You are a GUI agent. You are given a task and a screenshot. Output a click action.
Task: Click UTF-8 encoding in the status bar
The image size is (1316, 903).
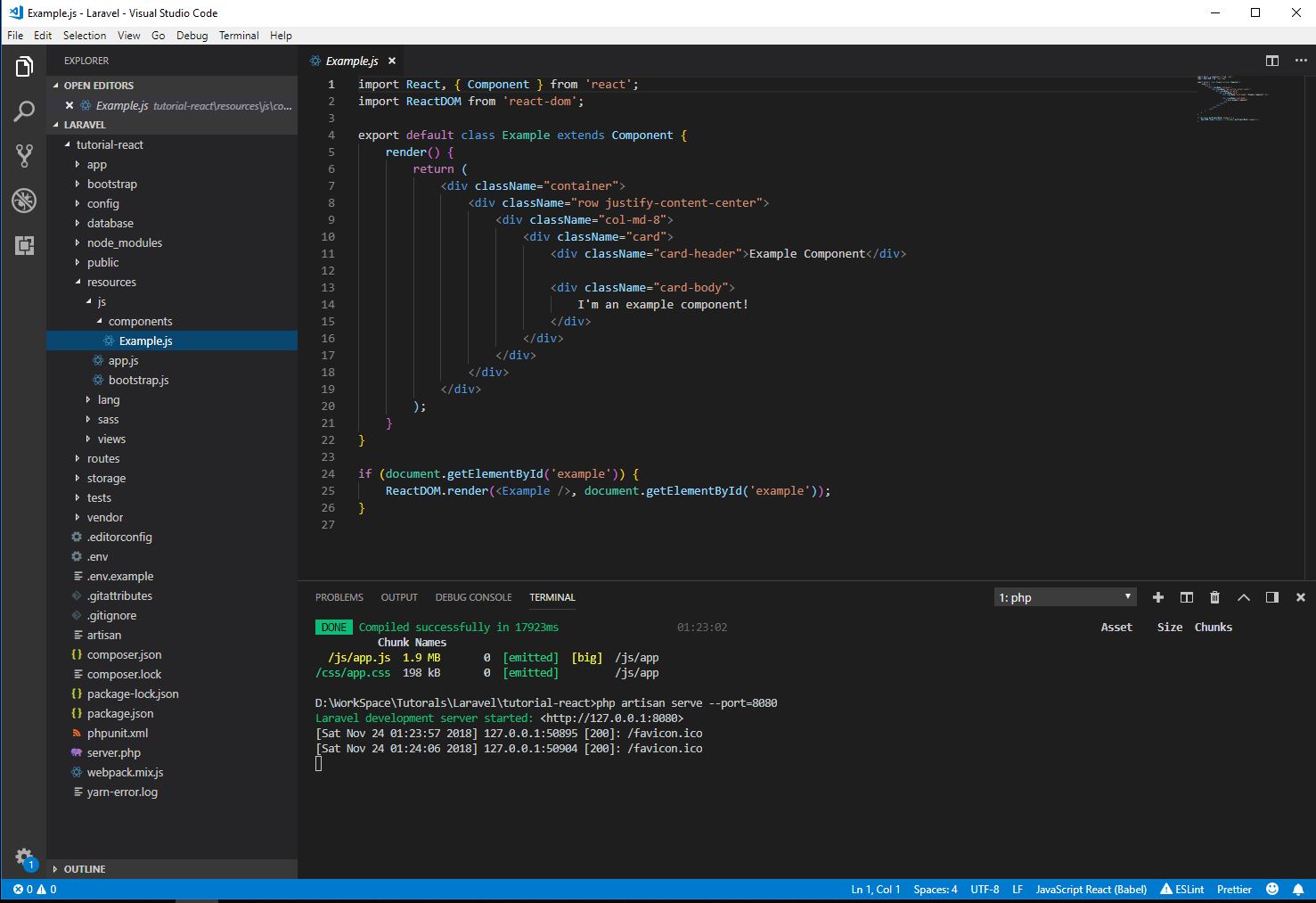tap(985, 889)
